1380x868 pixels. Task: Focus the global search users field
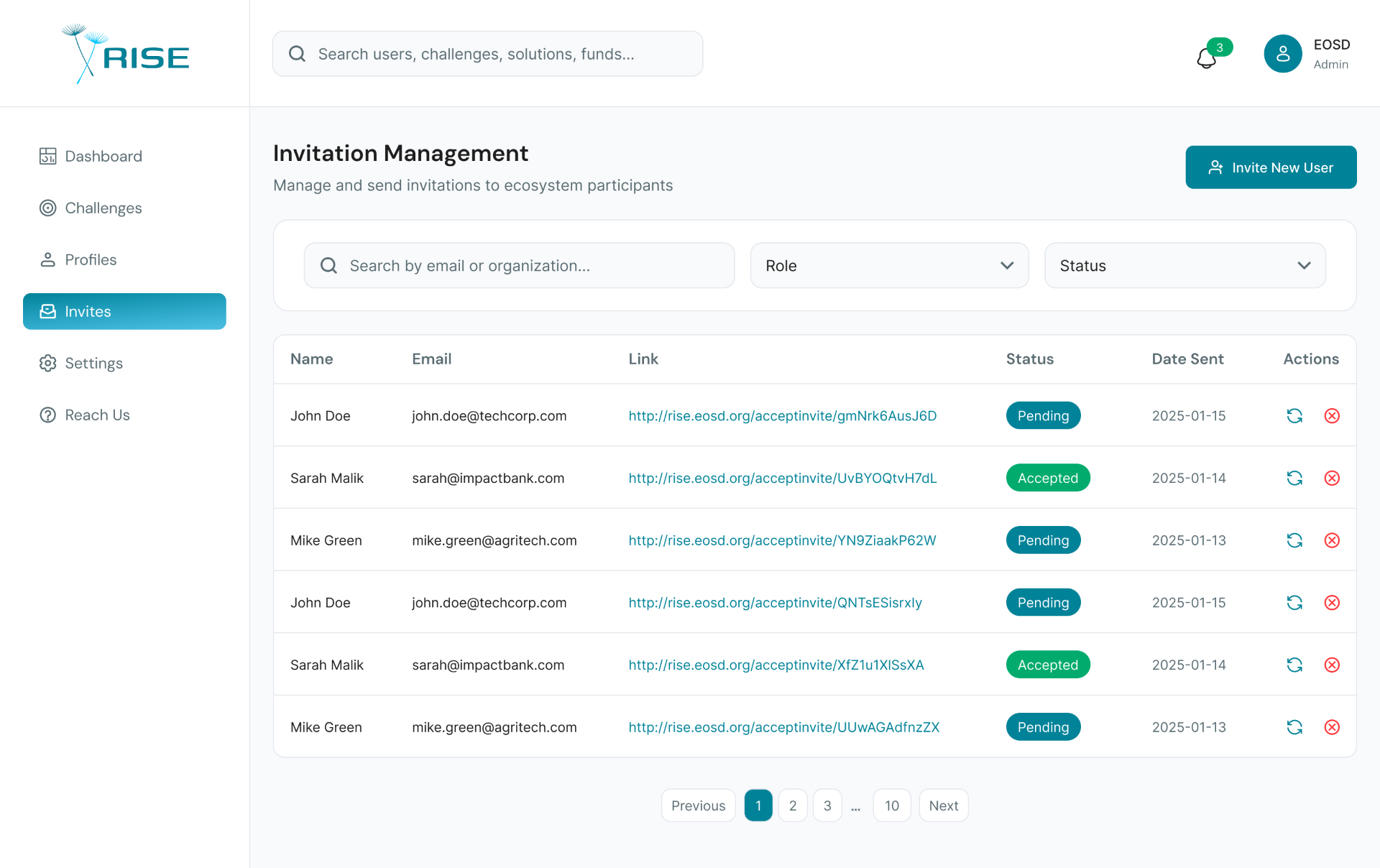(487, 54)
